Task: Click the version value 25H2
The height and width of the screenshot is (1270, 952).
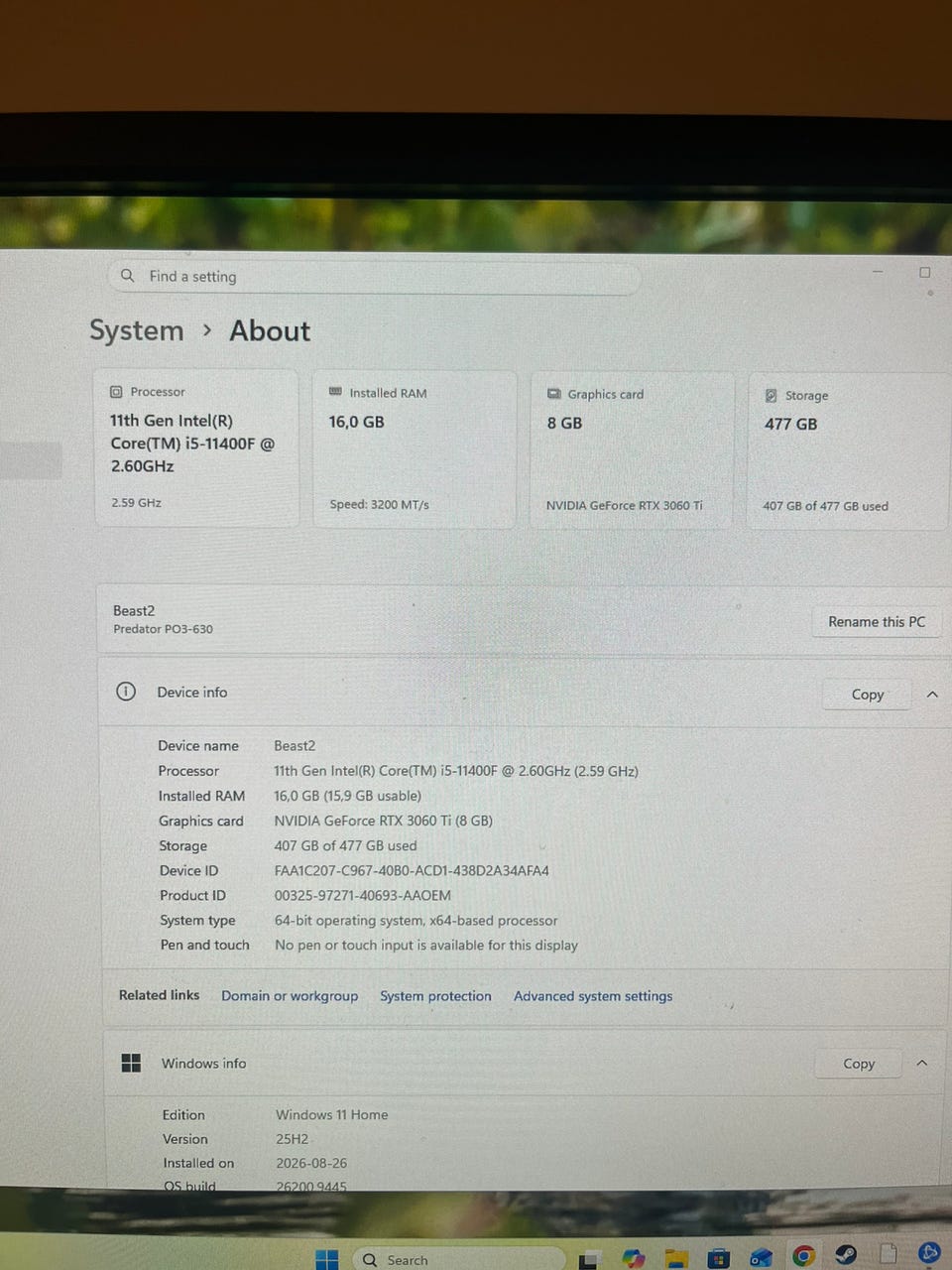Action: click(293, 1139)
